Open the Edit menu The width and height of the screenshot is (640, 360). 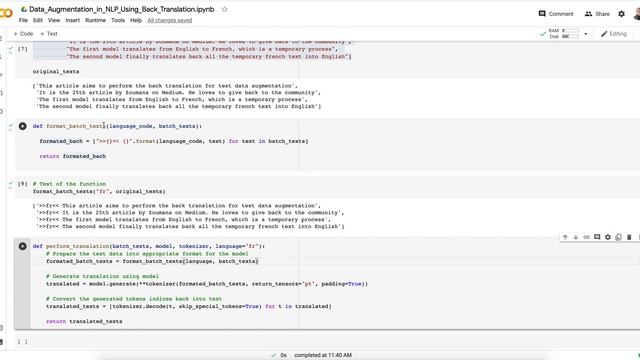coord(38,20)
